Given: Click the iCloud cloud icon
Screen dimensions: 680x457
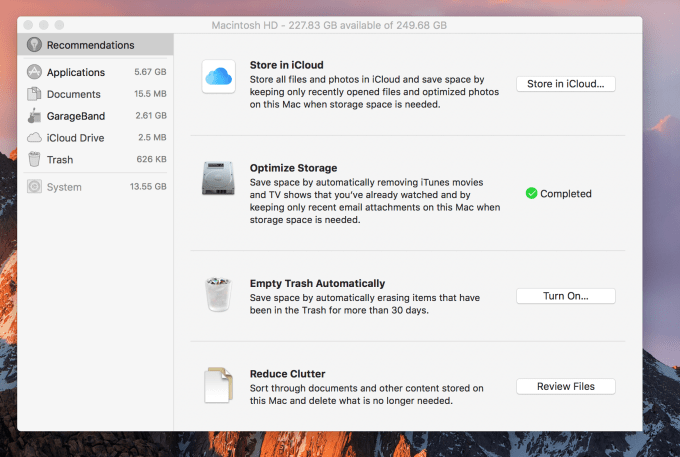Looking at the screenshot, I should [218, 77].
